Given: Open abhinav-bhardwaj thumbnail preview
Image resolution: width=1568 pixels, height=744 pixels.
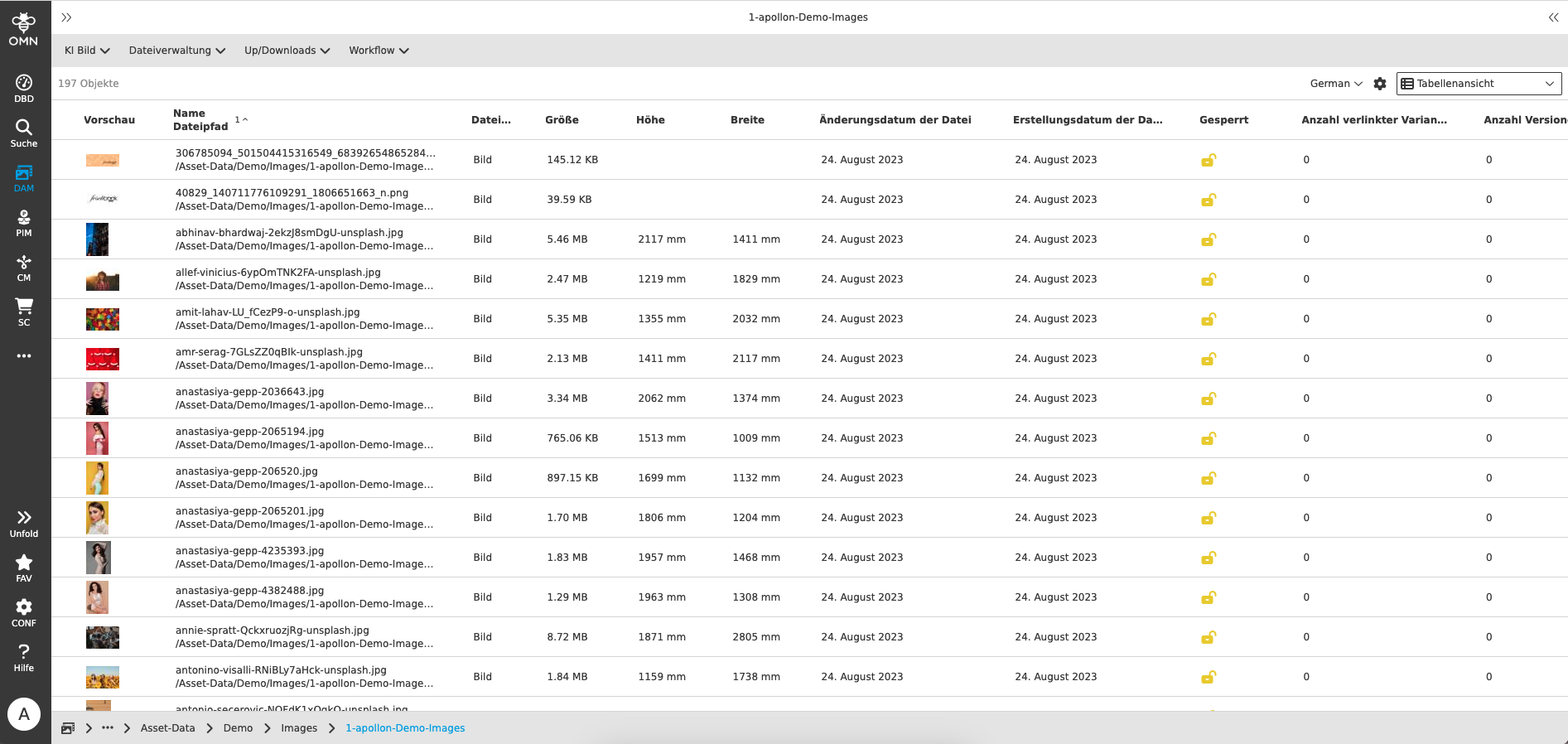Looking at the screenshot, I should (97, 239).
